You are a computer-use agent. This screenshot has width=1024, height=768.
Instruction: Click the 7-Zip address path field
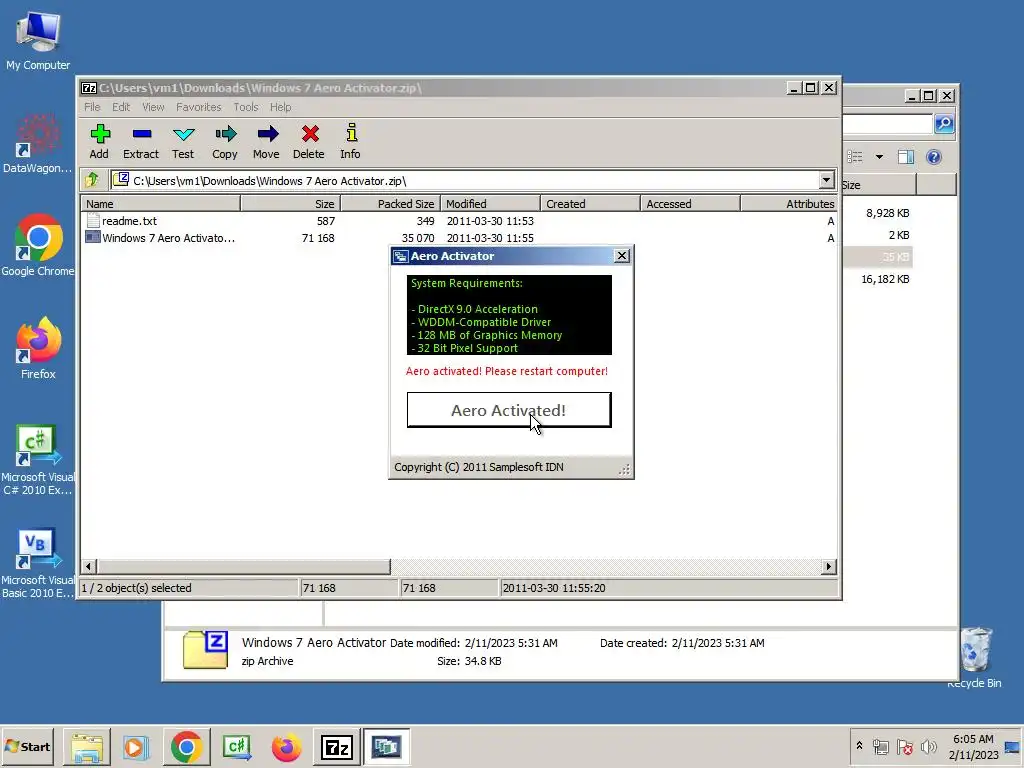(x=465, y=180)
